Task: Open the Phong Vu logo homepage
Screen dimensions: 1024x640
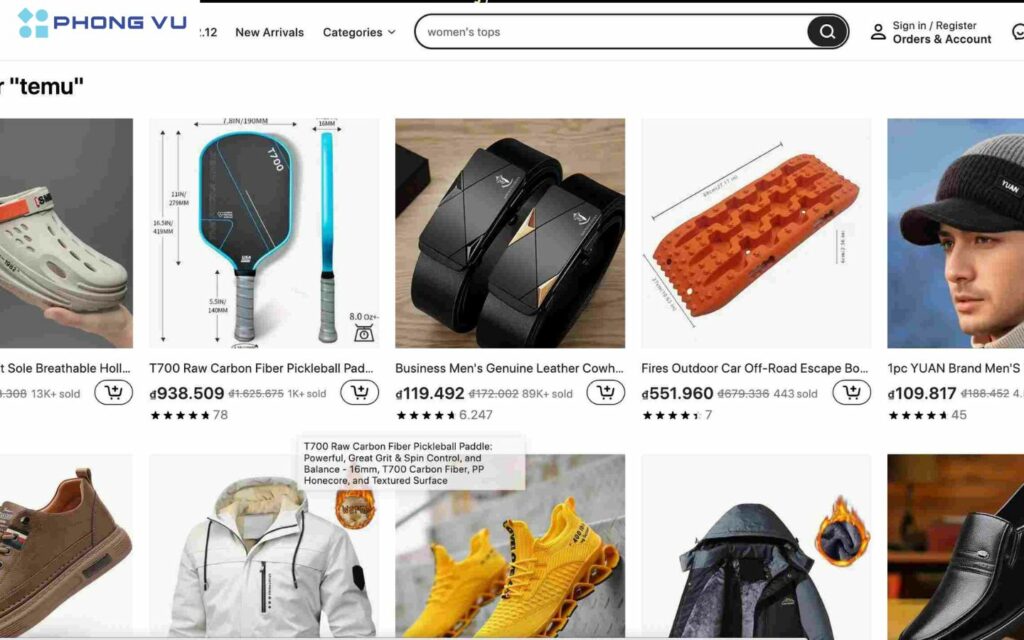Action: tap(102, 23)
